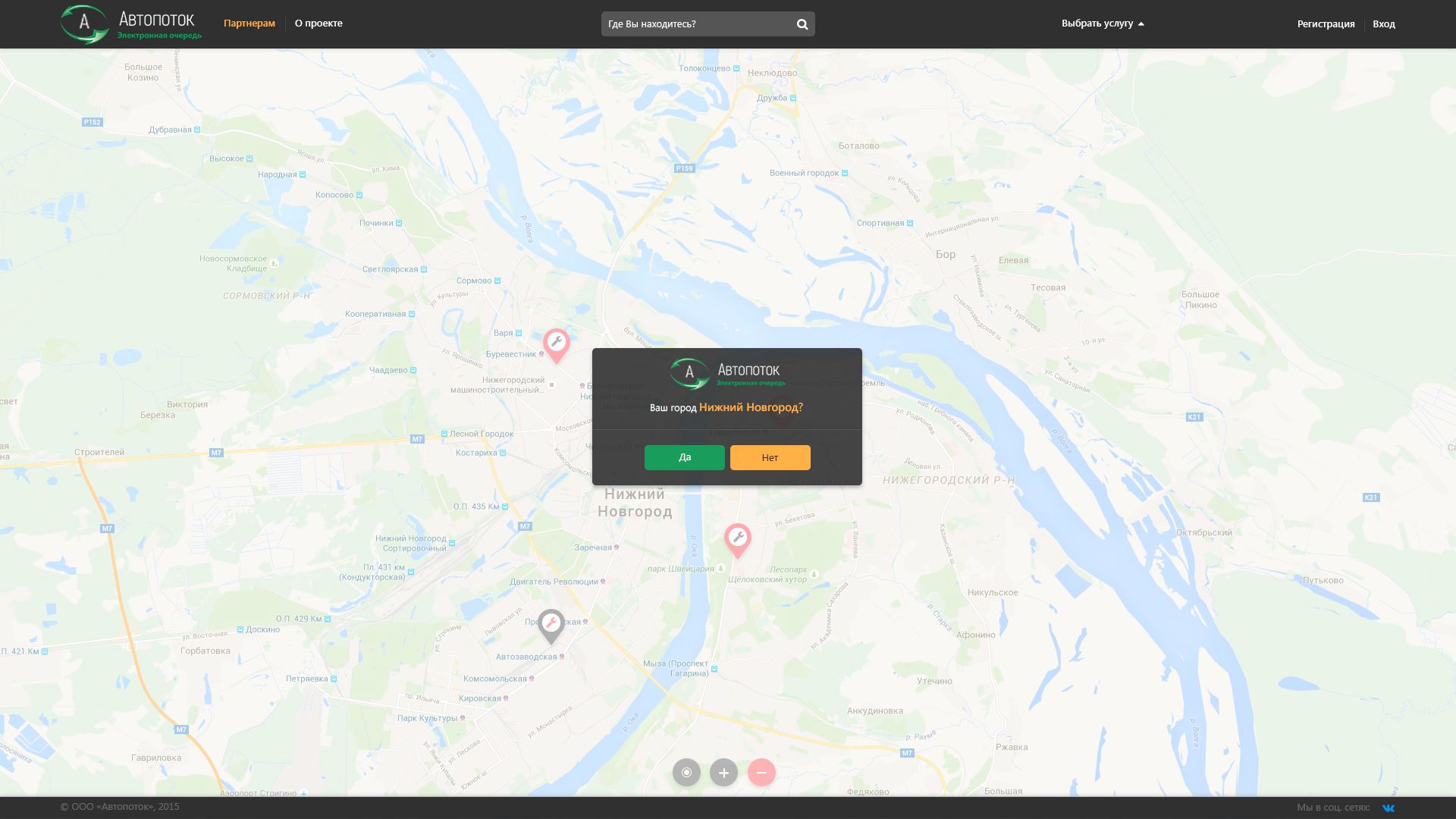Decline city with the Нет button
Screen dimensions: 1456x819
(770, 457)
